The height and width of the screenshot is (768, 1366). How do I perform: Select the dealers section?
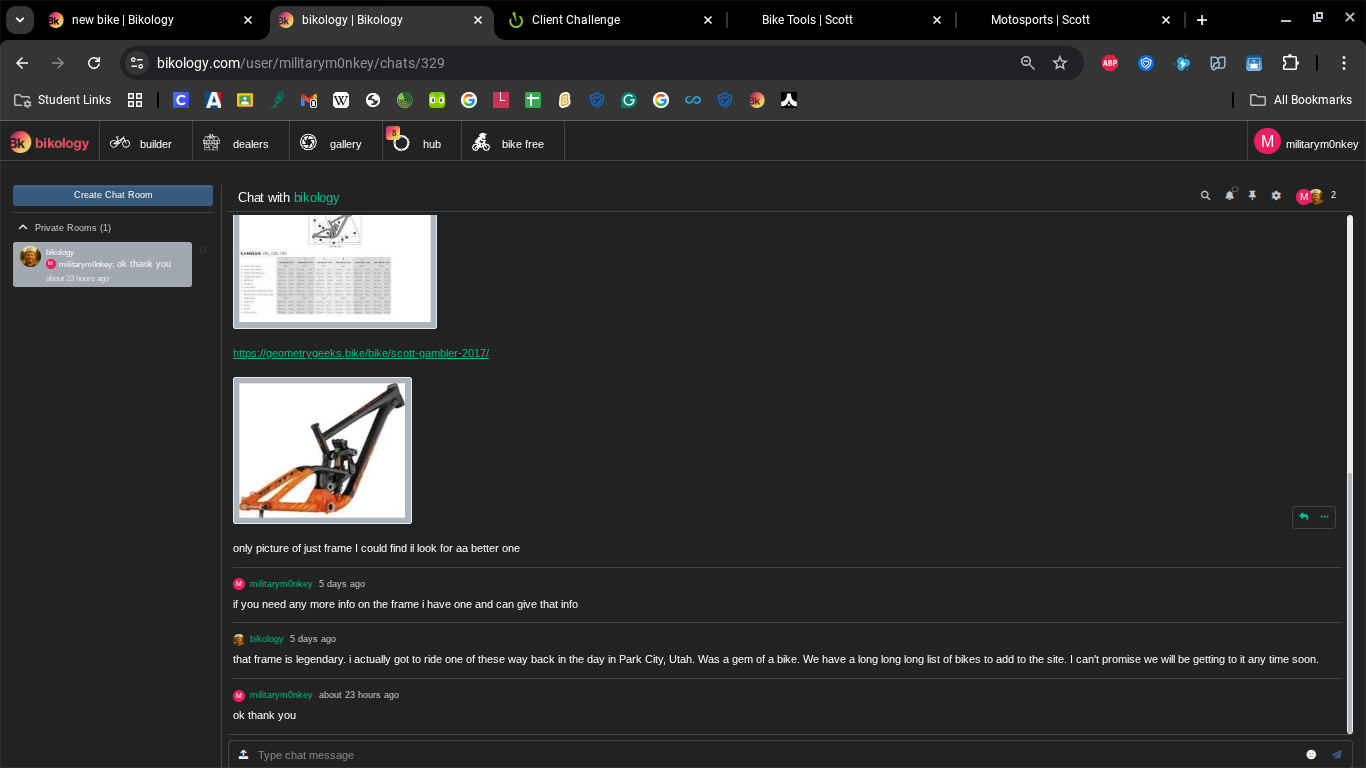pyautogui.click(x=239, y=141)
